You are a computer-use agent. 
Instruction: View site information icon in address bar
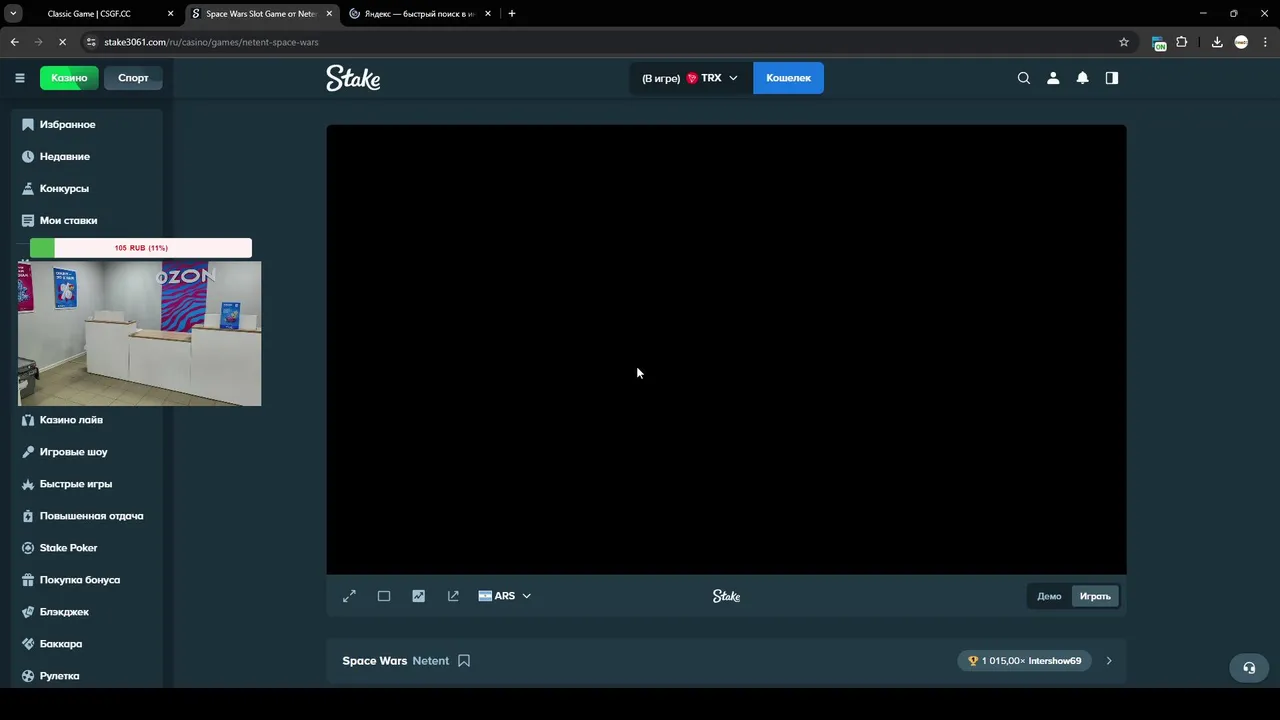(91, 42)
